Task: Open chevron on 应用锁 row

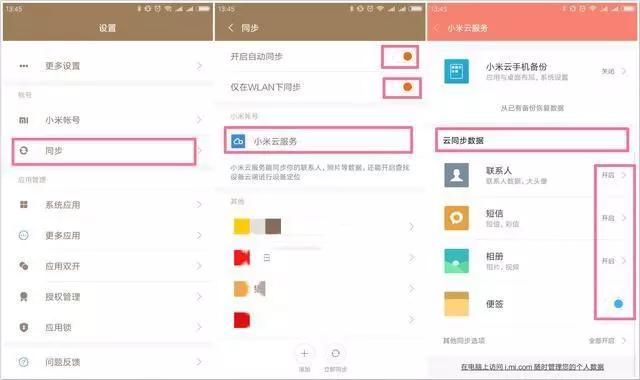Action: pos(199,327)
